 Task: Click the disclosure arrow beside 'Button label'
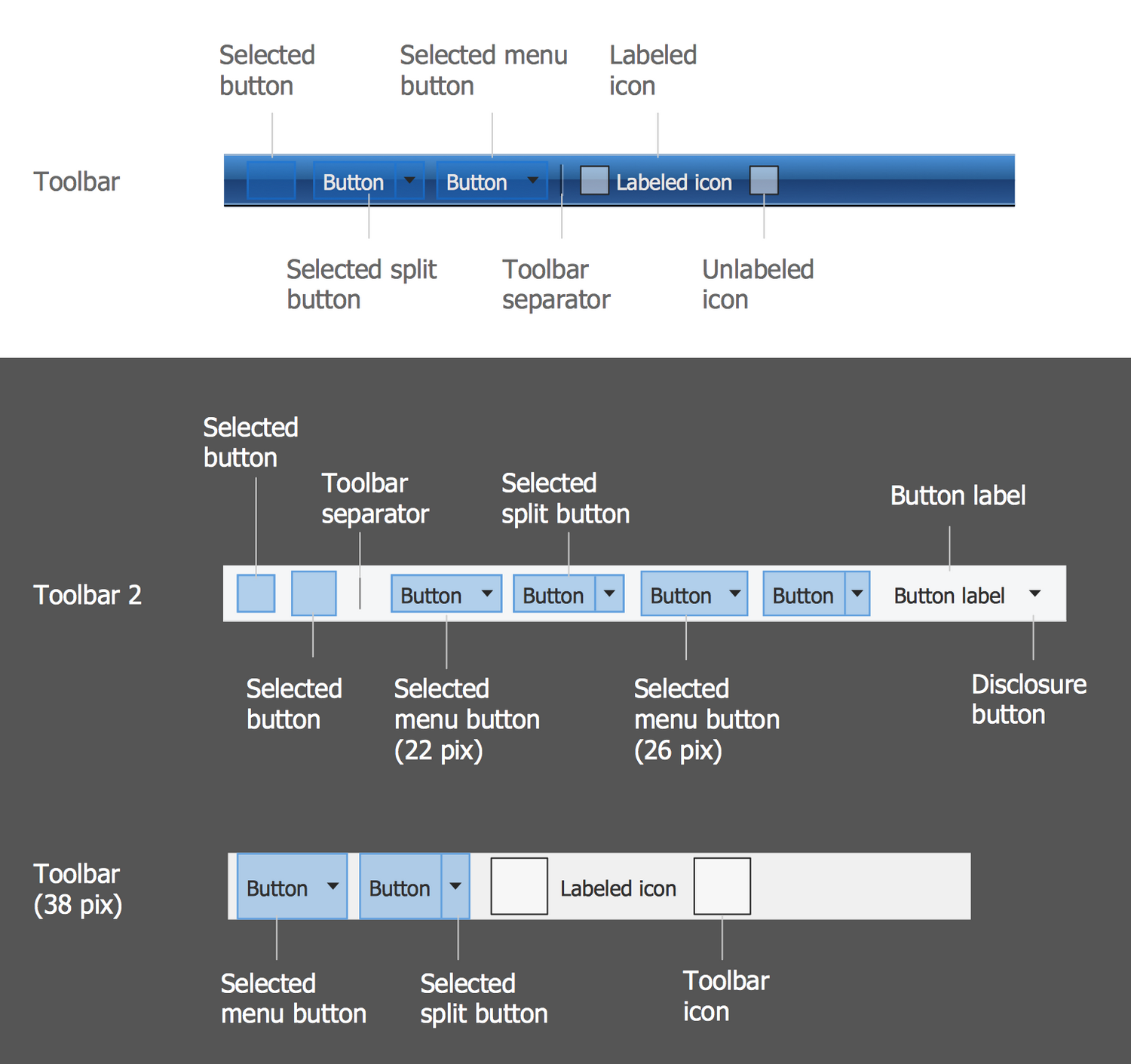point(1034,594)
